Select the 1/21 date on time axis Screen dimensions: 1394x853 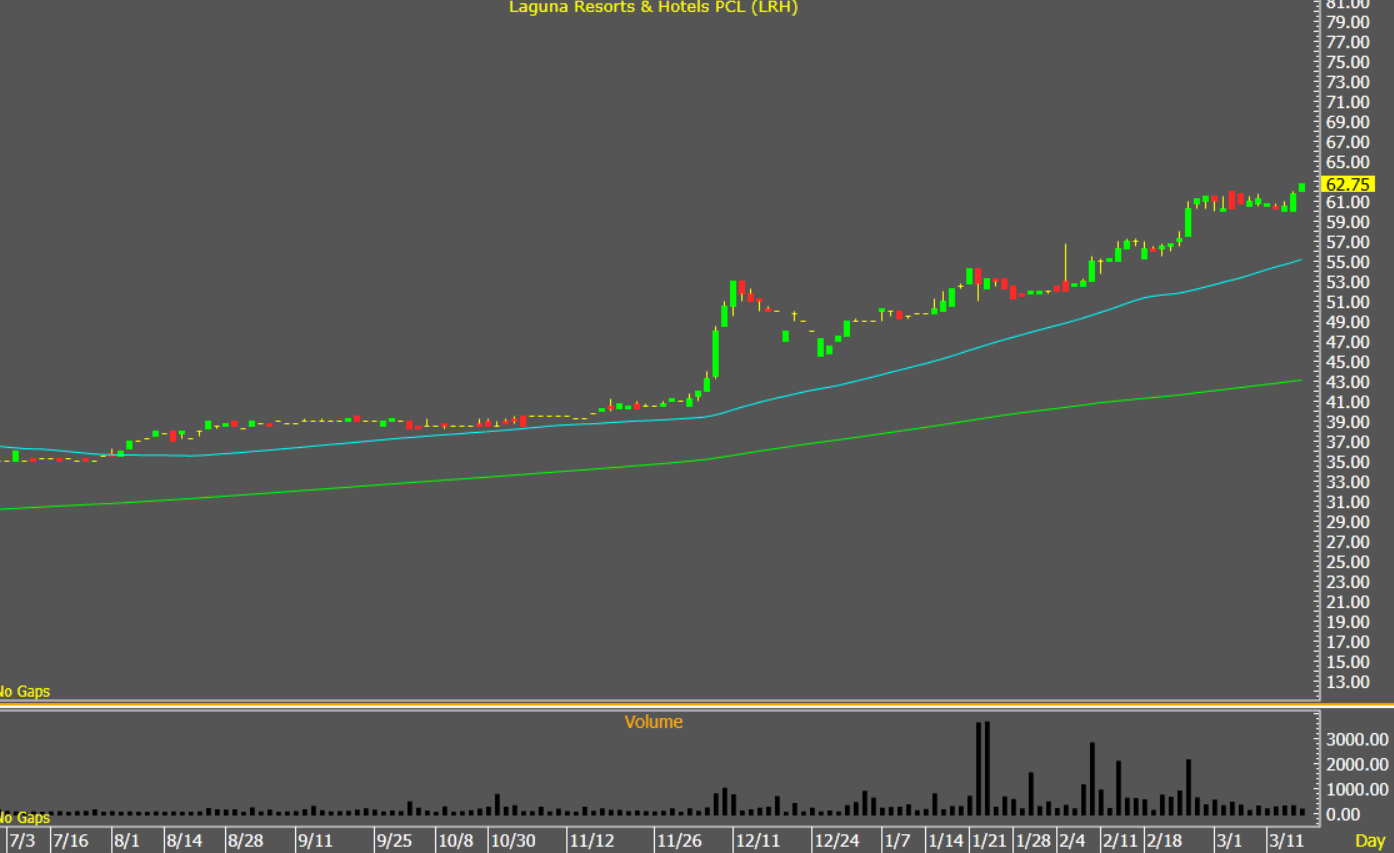(x=990, y=840)
